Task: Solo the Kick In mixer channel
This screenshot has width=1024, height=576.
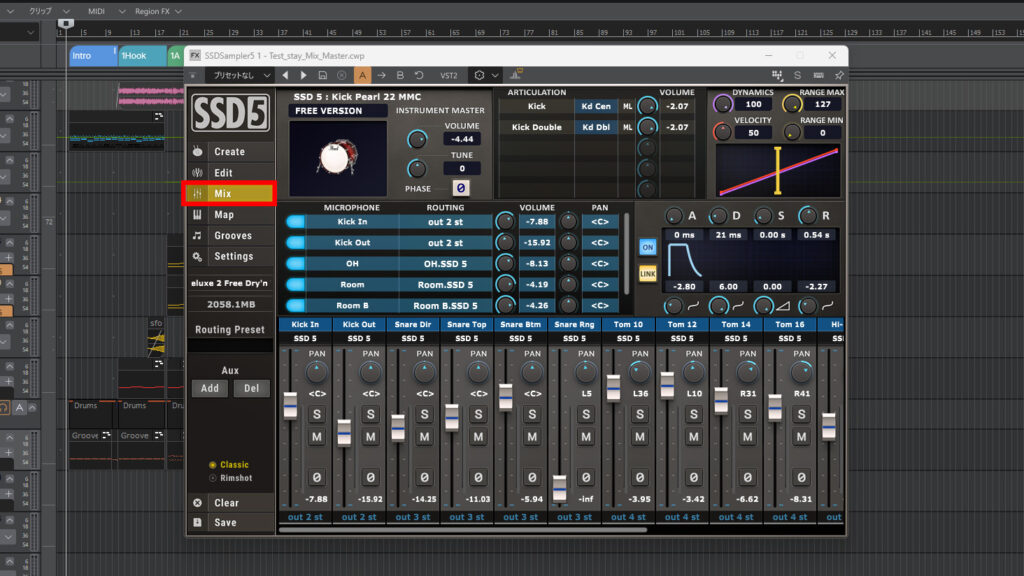Action: [316, 415]
